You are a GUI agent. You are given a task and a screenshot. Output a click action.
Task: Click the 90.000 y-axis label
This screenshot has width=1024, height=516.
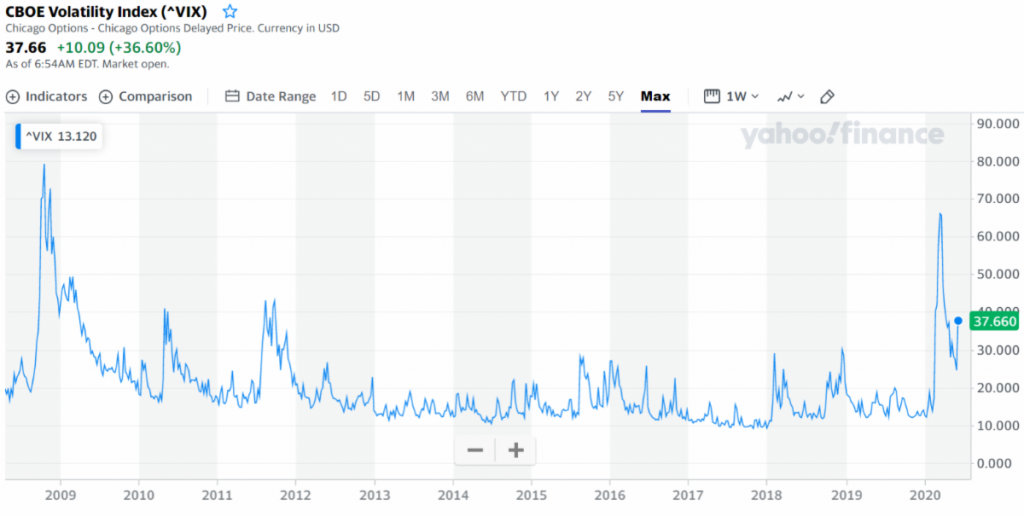coord(998,123)
